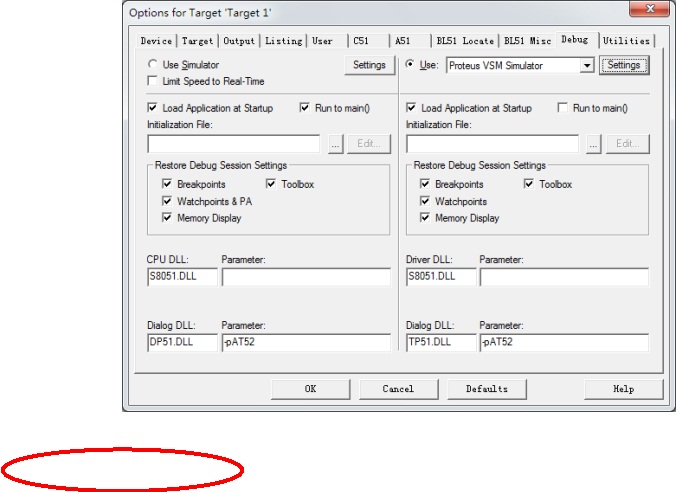Open Settings next to Proteus VSM Simulator
676x492 pixels.
pos(624,65)
